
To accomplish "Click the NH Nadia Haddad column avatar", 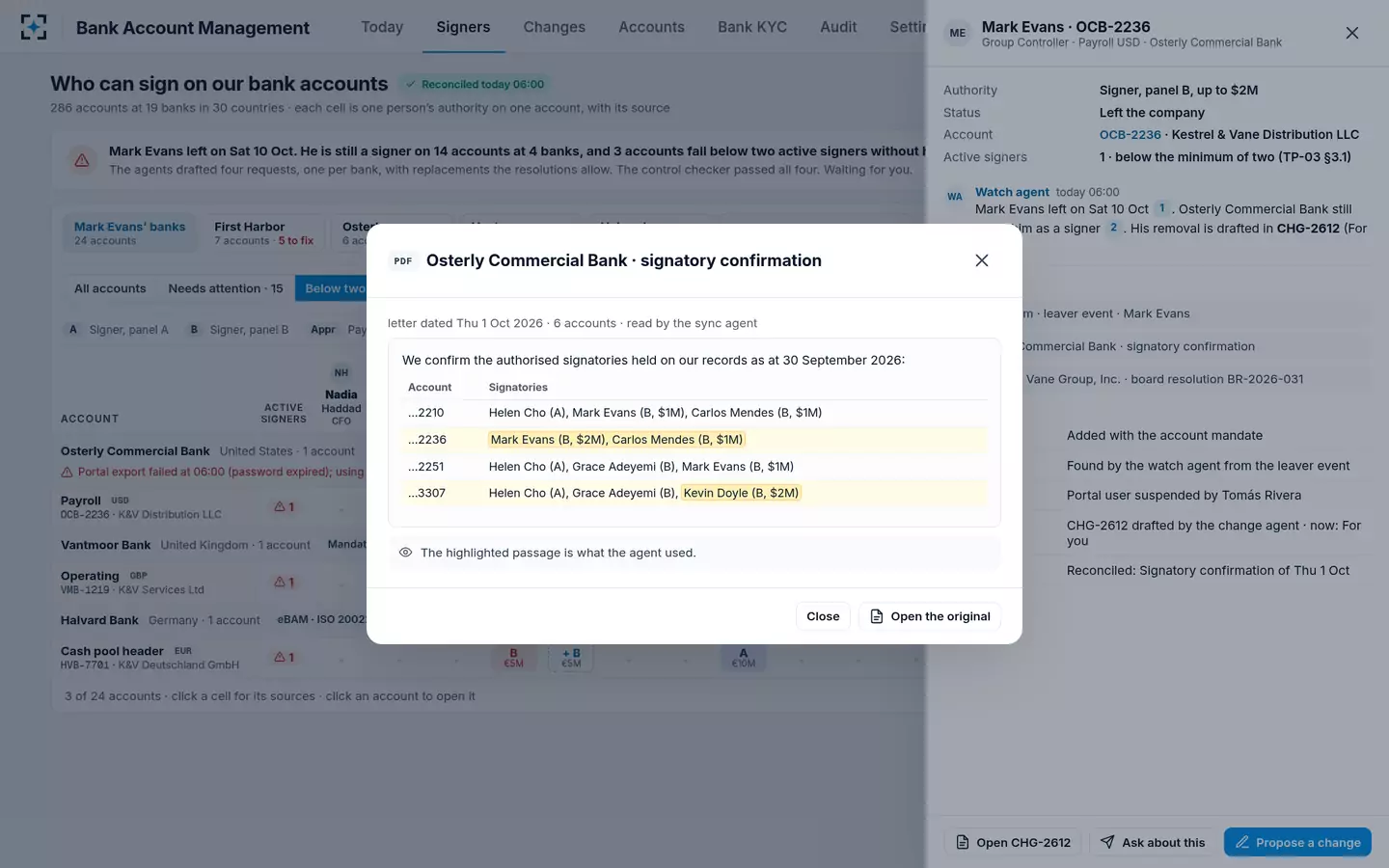I will click(x=341, y=372).
